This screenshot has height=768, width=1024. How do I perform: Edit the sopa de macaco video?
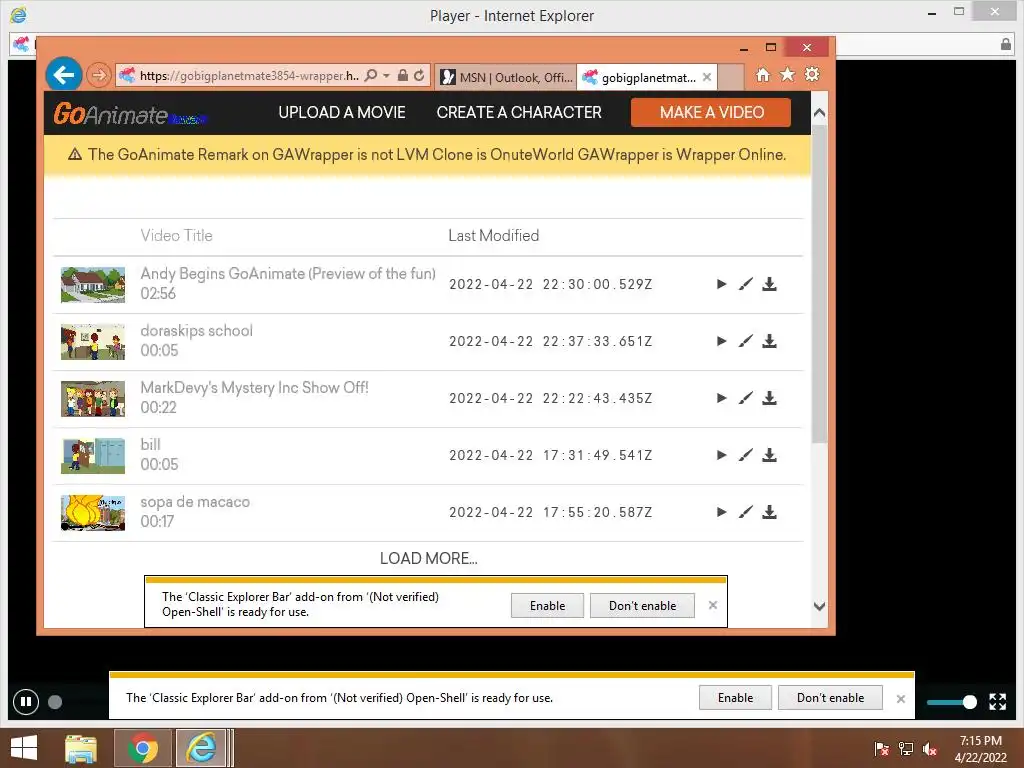click(746, 512)
